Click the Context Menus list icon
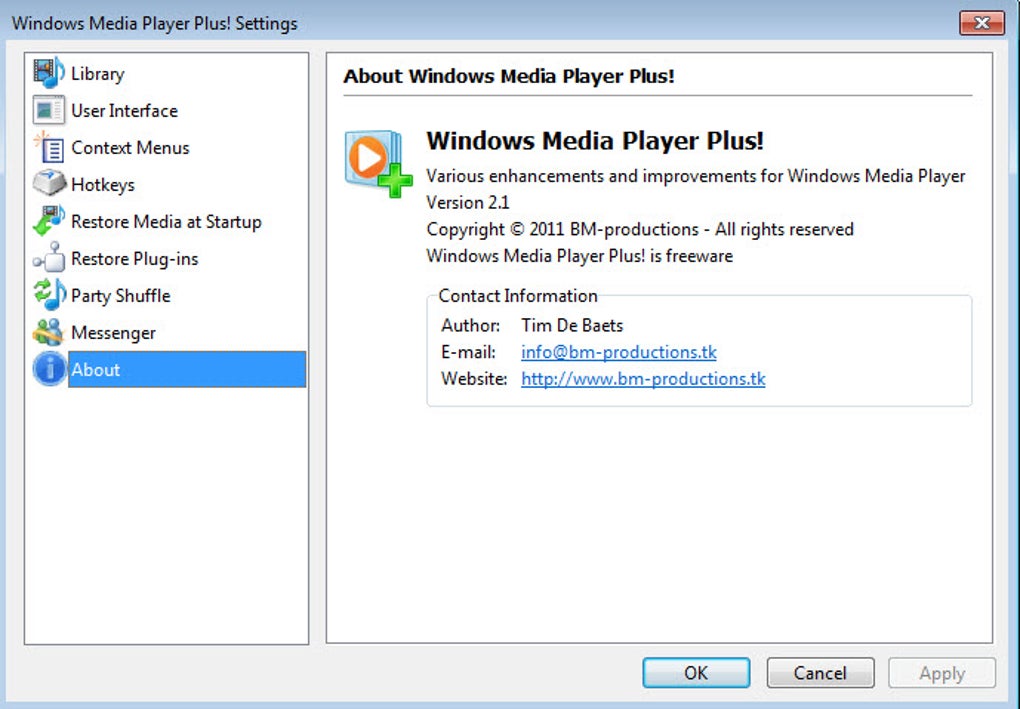1020x709 pixels. pos(49,147)
